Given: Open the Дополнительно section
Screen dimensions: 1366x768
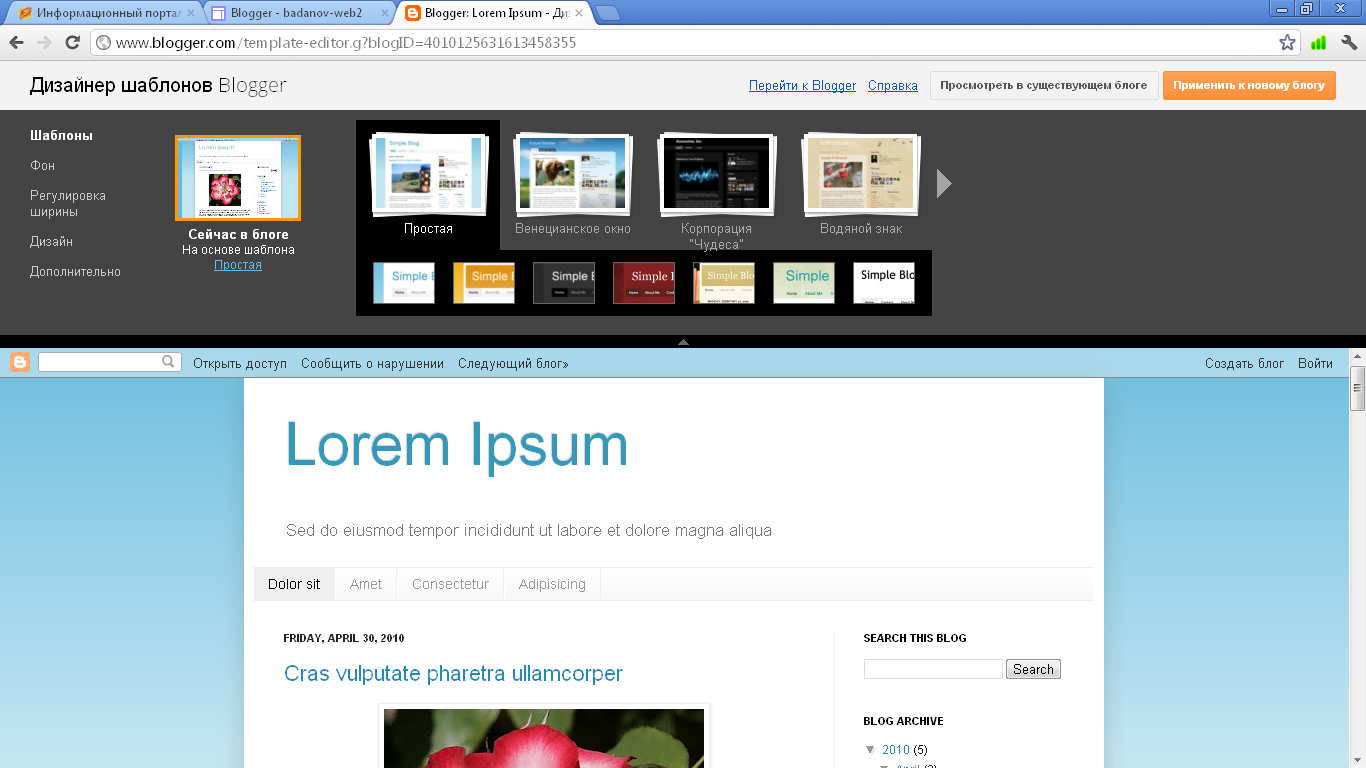Looking at the screenshot, I should (75, 271).
